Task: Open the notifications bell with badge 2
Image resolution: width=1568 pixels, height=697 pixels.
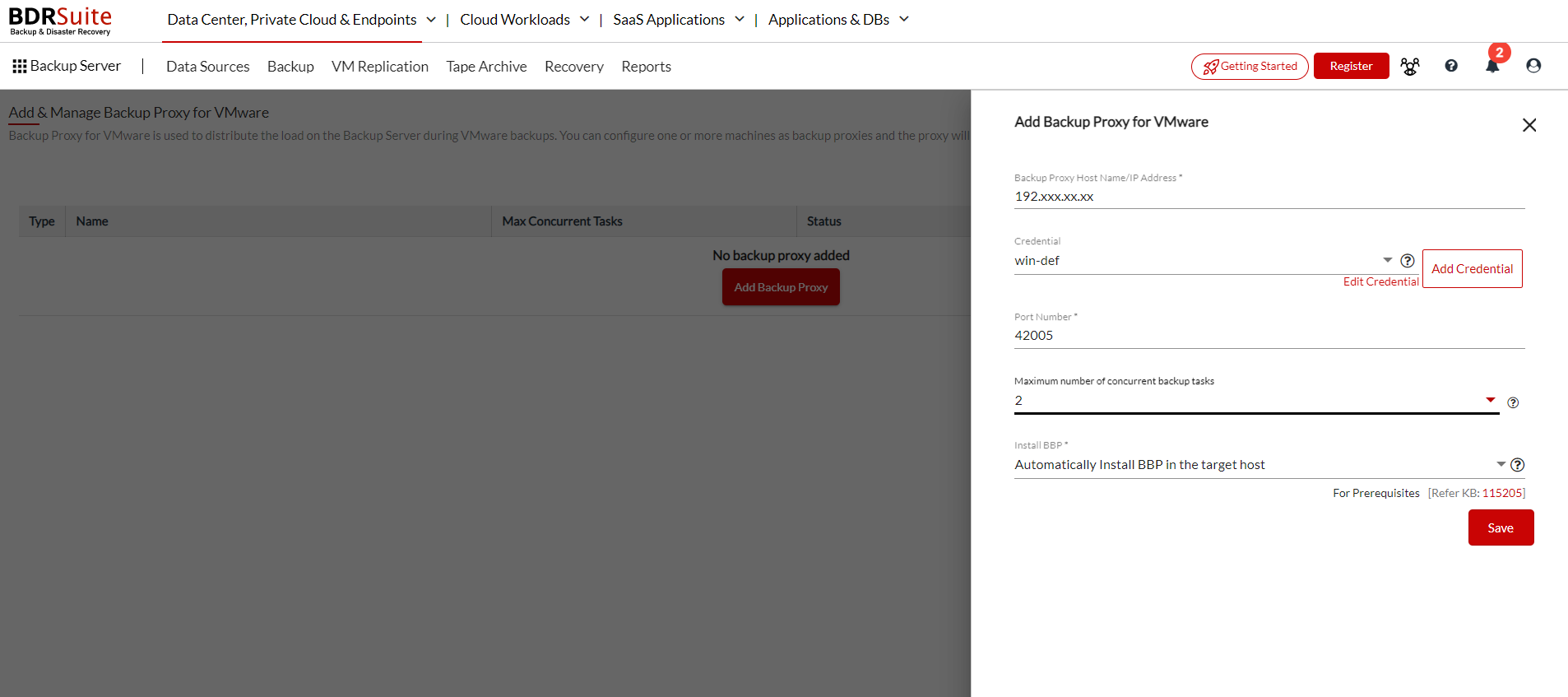Action: (x=1492, y=65)
